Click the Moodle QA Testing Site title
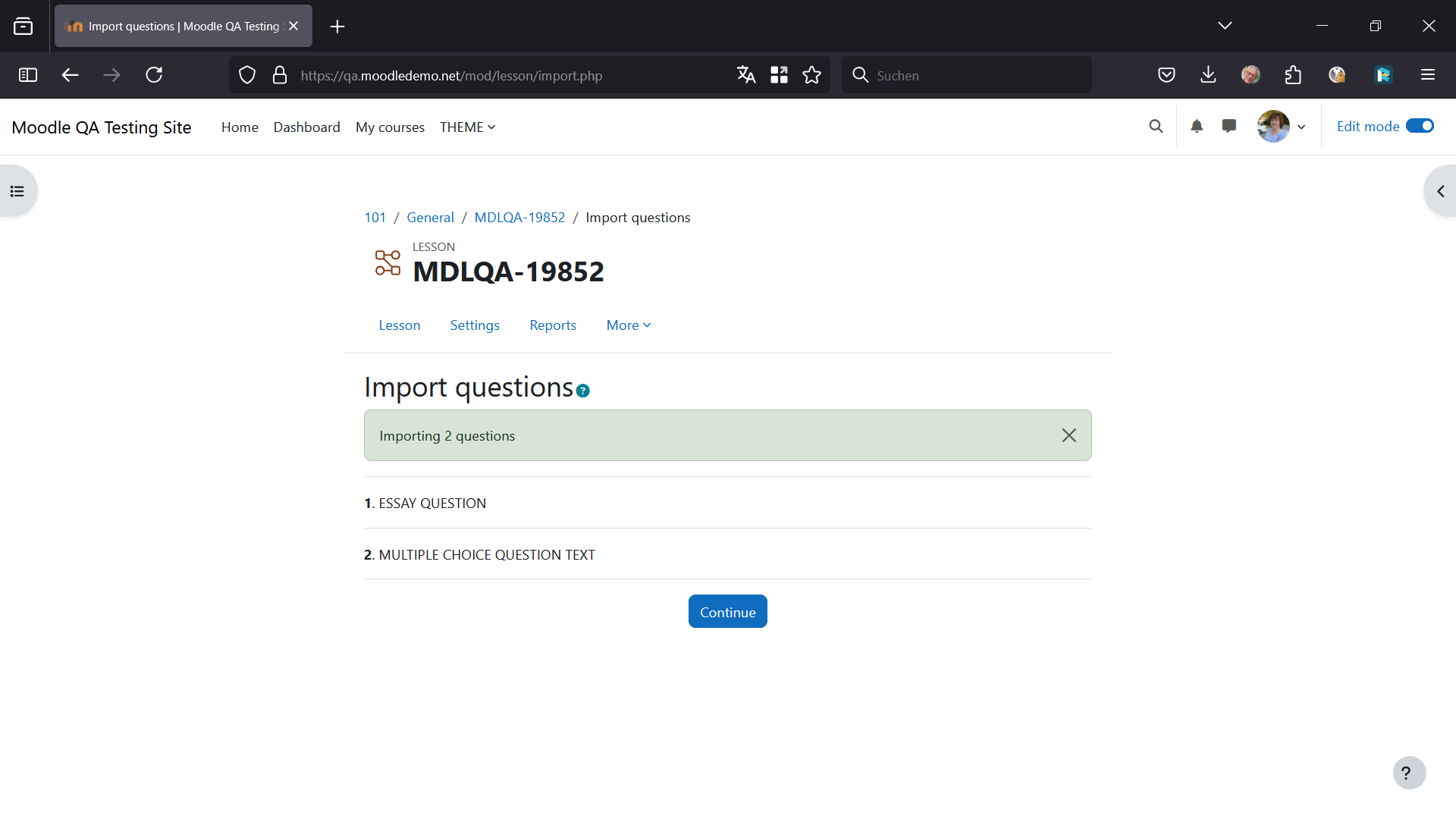 102,127
